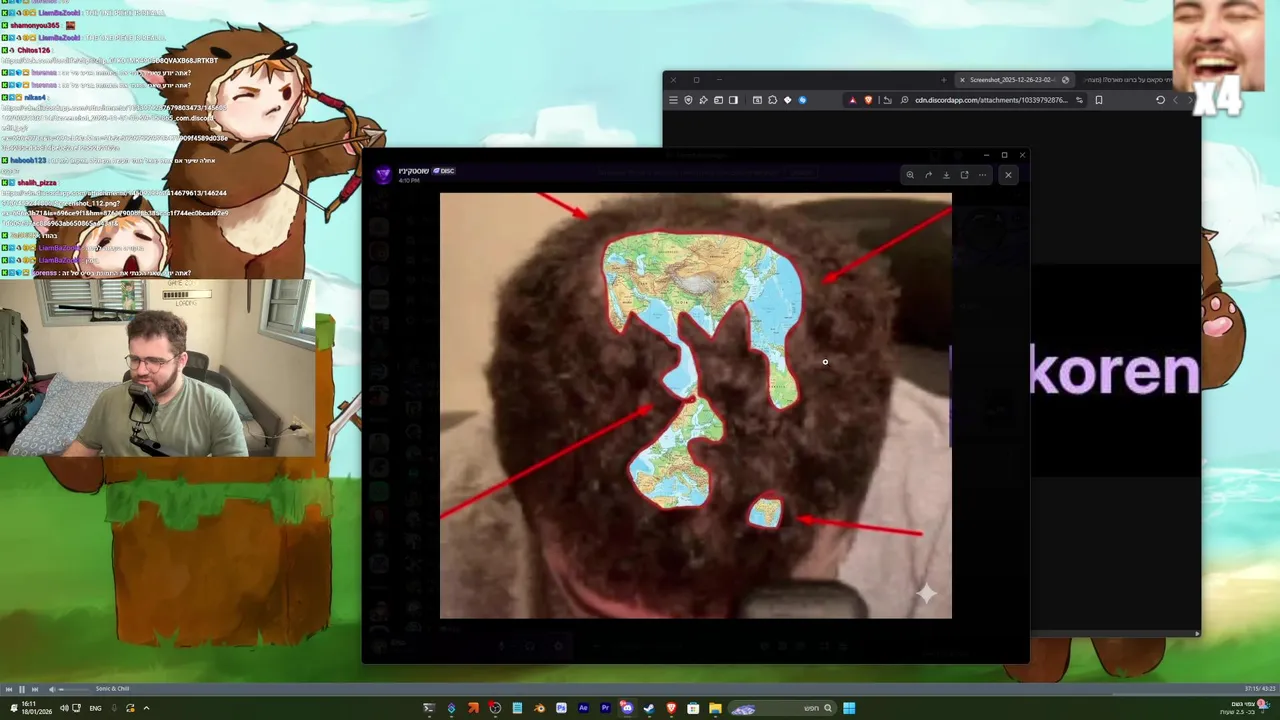This screenshot has width=1280, height=720.
Task: Open Blender from taskbar
Action: (x=539, y=708)
